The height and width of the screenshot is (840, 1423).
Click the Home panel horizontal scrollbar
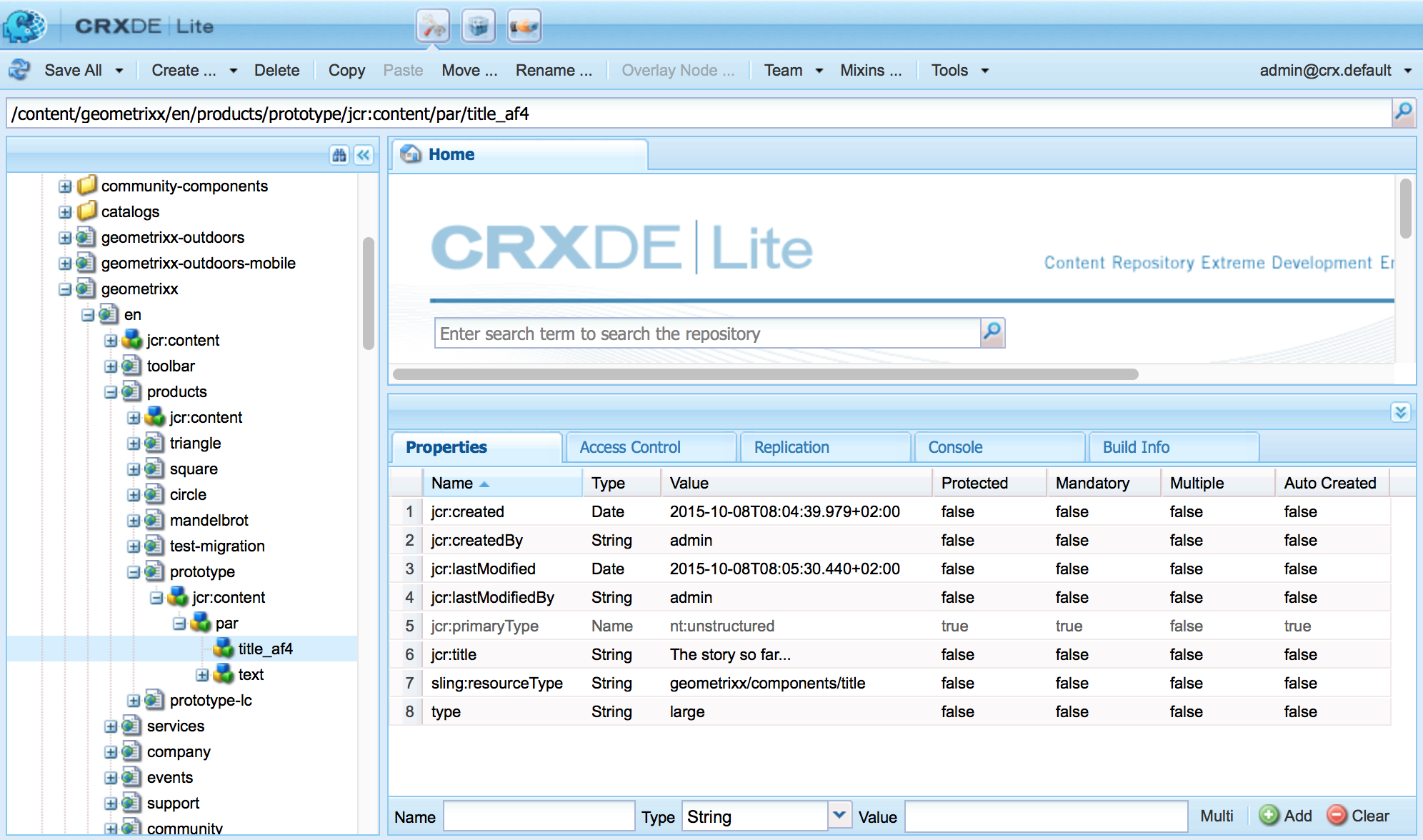764,374
